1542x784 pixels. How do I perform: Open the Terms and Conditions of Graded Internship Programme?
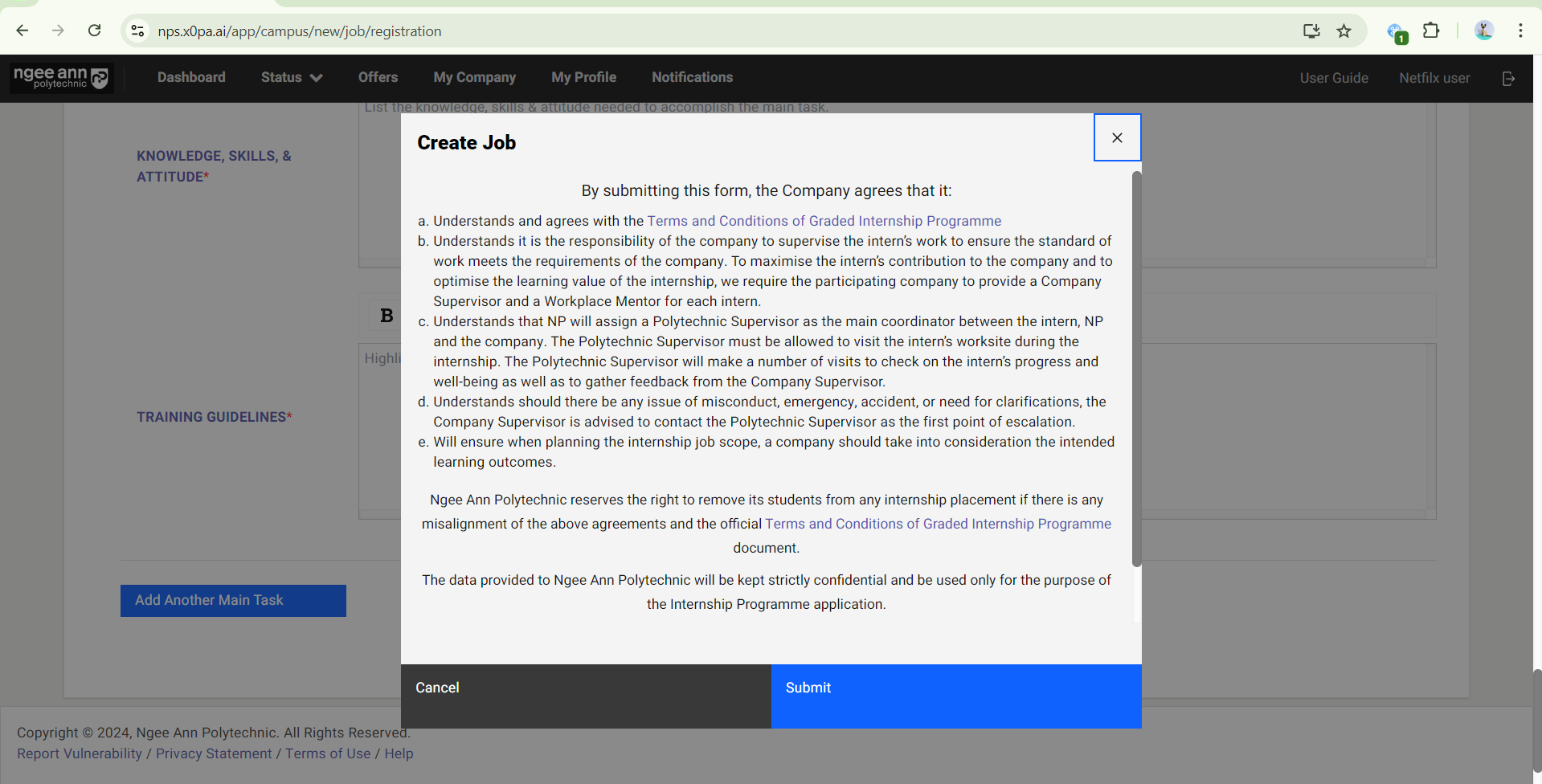(824, 220)
